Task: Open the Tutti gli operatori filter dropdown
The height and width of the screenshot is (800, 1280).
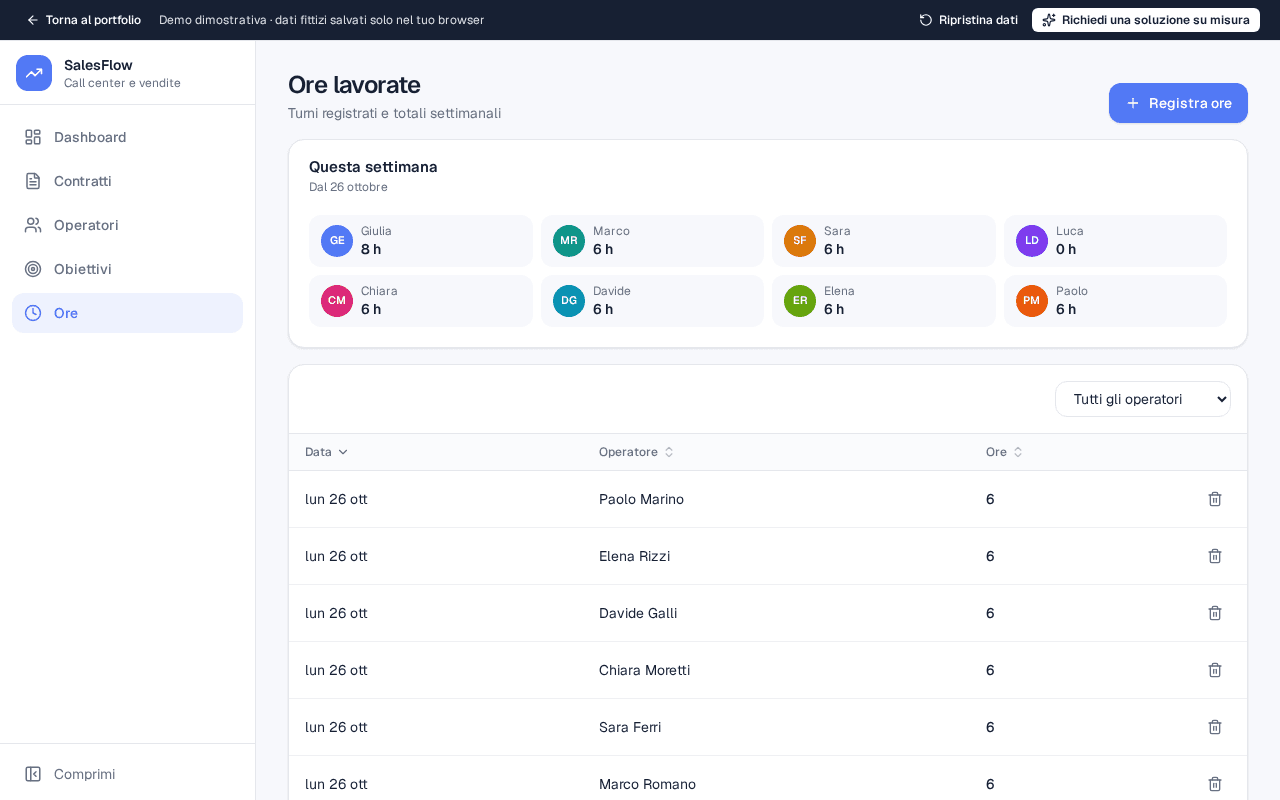Action: tap(1143, 399)
